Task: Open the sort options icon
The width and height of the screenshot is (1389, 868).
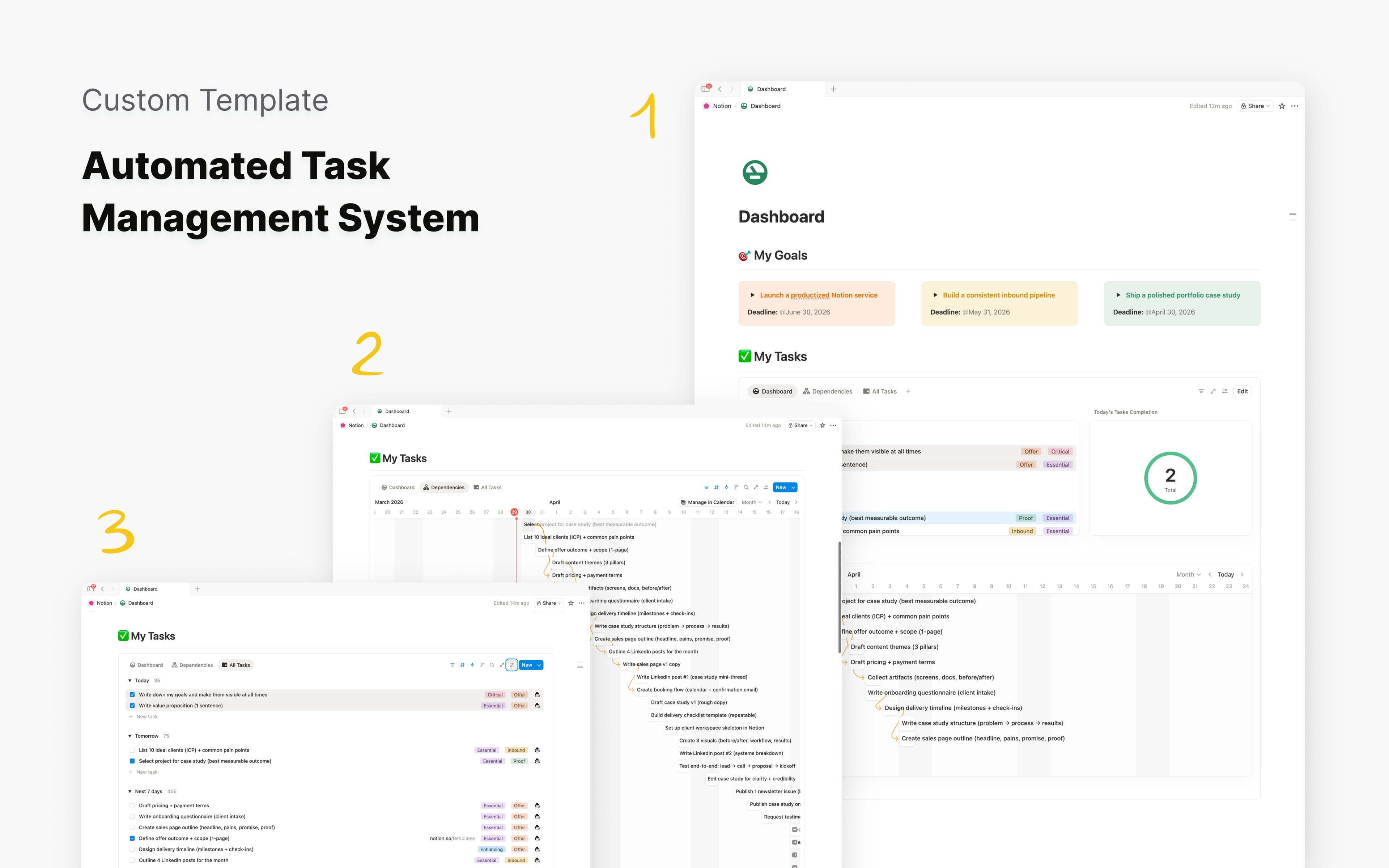Action: tap(462, 665)
